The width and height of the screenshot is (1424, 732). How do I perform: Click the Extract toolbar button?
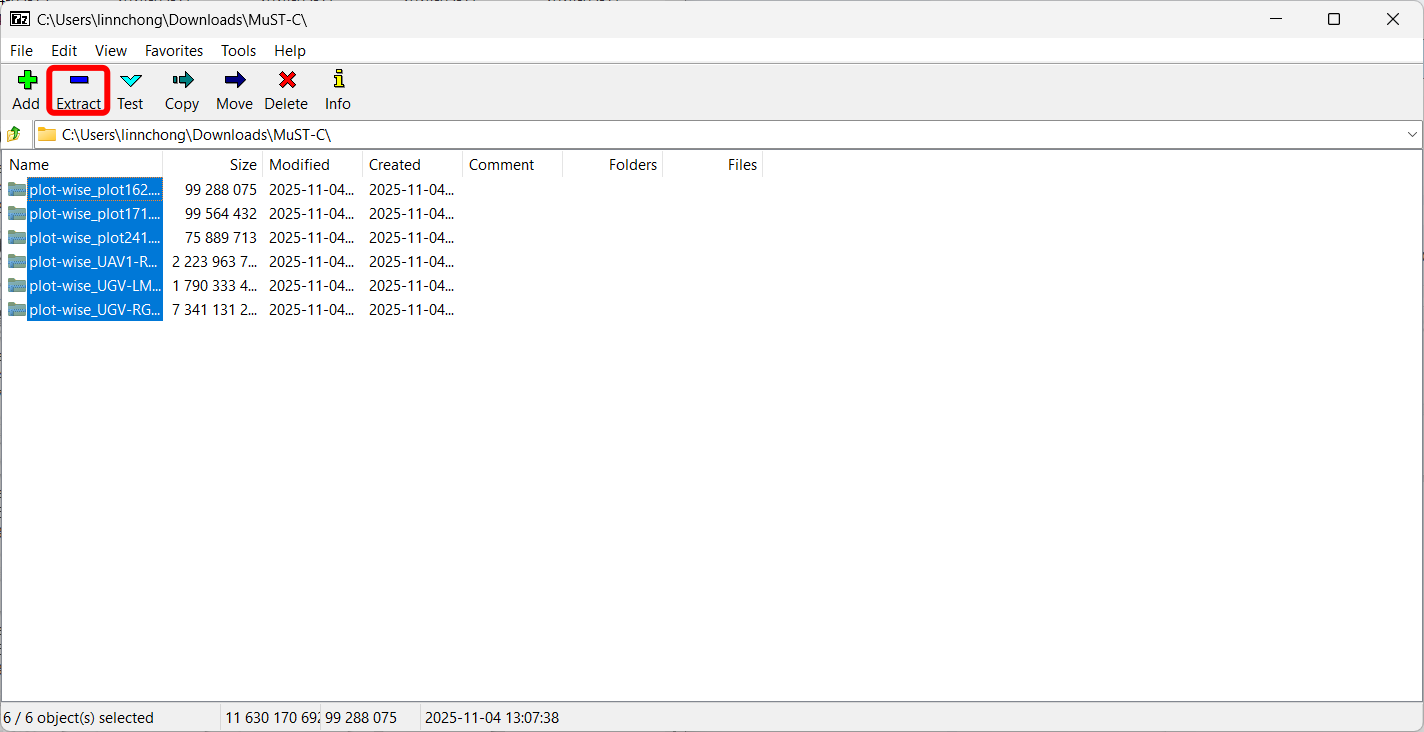point(78,90)
